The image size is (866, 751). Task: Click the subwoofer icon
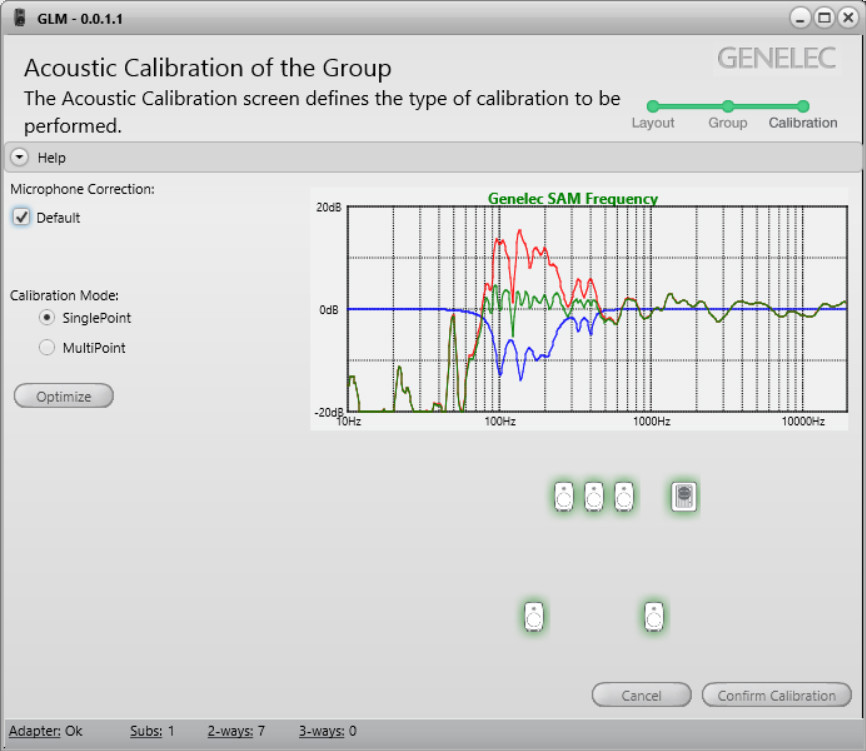(683, 496)
